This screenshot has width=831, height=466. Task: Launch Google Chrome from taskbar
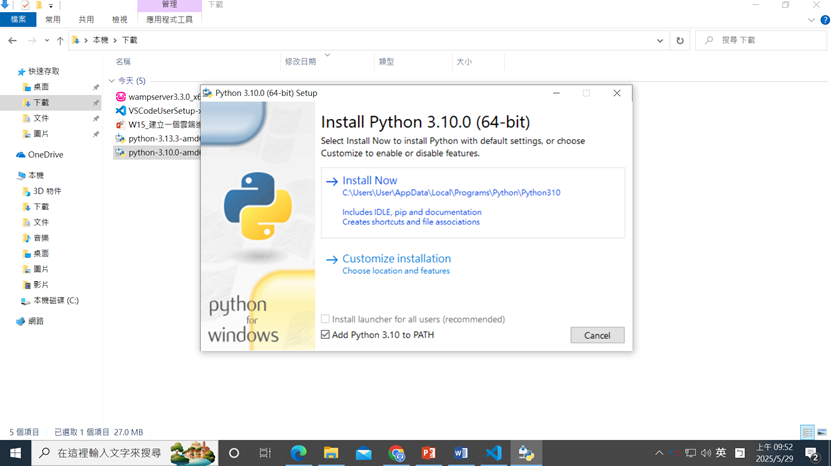396,453
